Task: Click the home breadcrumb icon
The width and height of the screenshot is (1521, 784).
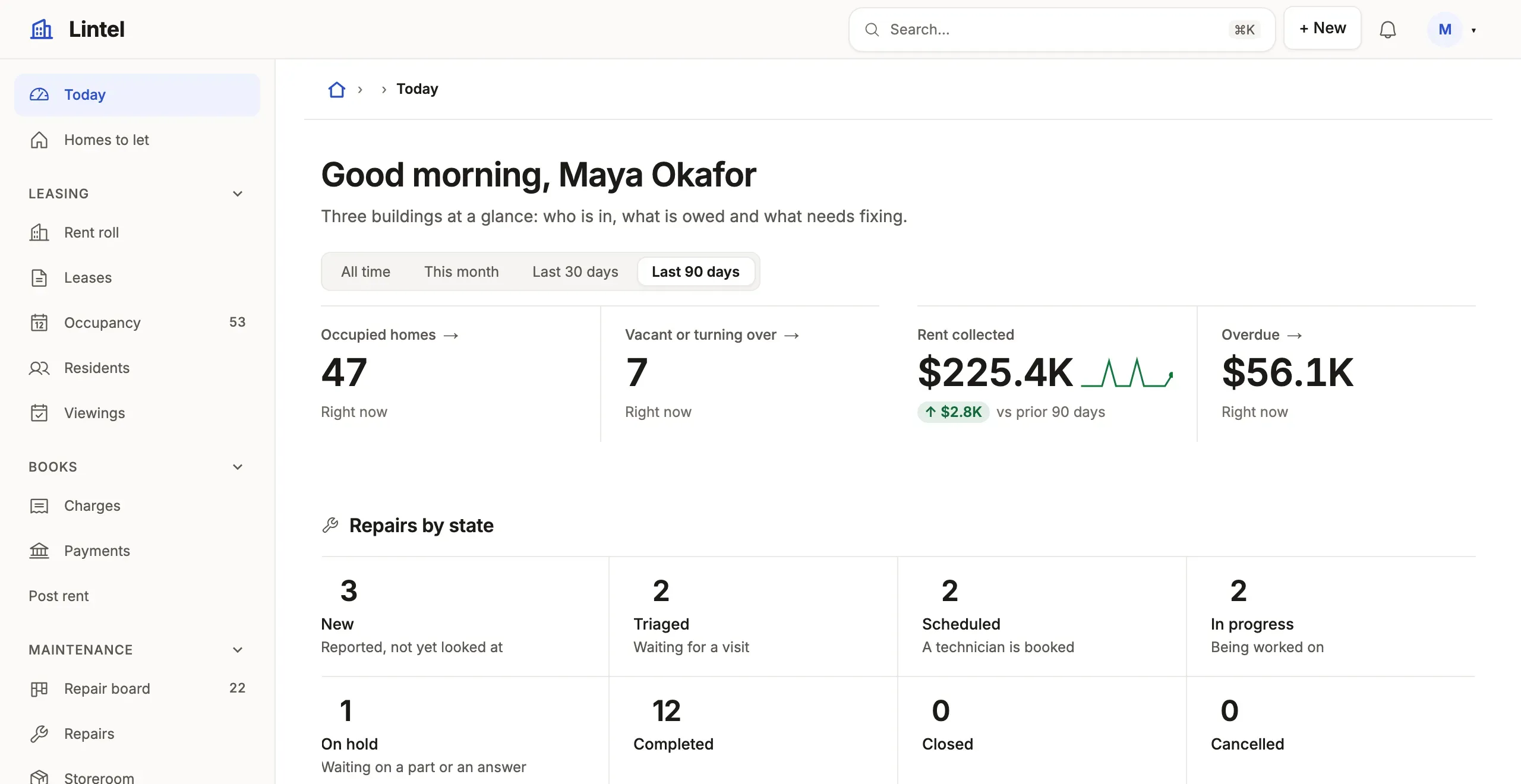Action: tap(337, 89)
